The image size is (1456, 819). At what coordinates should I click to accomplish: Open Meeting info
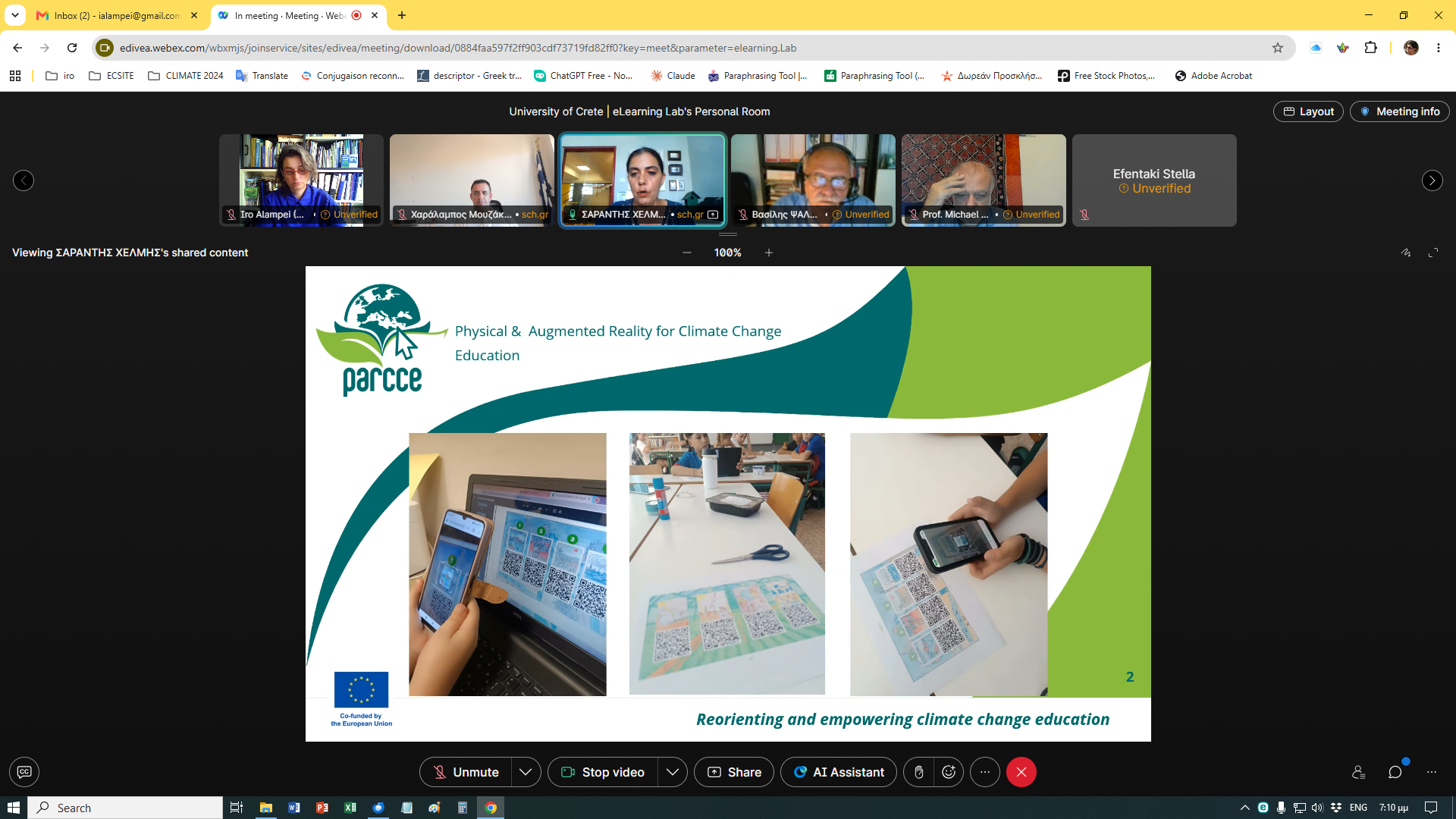1400,111
